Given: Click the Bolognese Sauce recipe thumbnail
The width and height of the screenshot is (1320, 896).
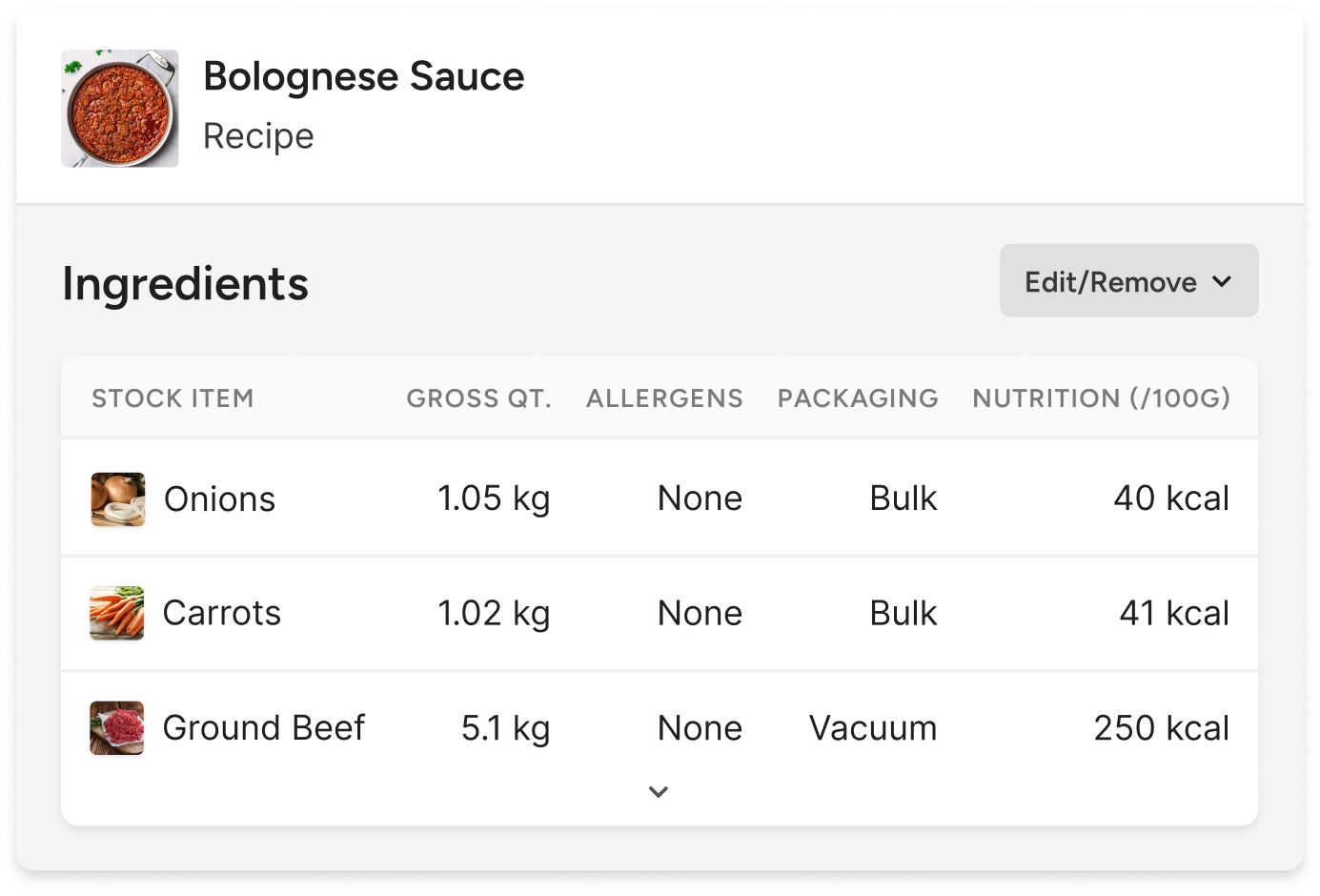Looking at the screenshot, I should [x=120, y=109].
